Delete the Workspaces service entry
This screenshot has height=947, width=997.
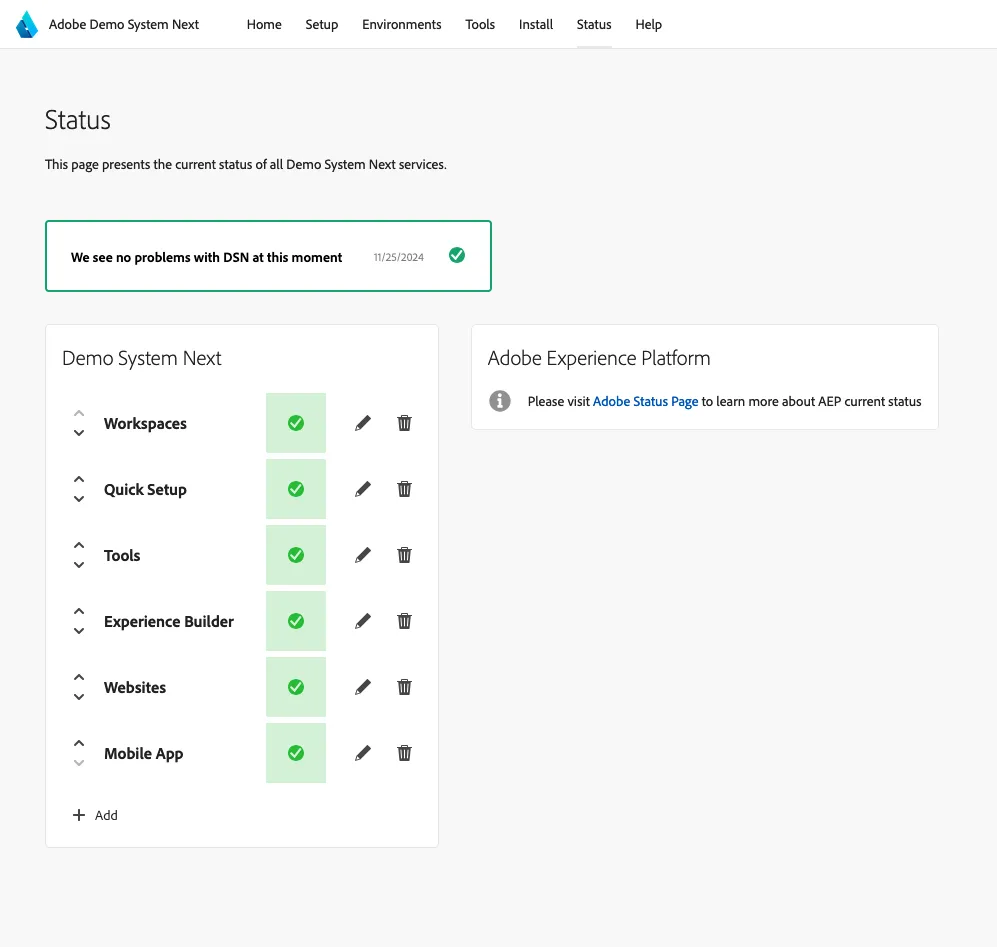click(404, 423)
